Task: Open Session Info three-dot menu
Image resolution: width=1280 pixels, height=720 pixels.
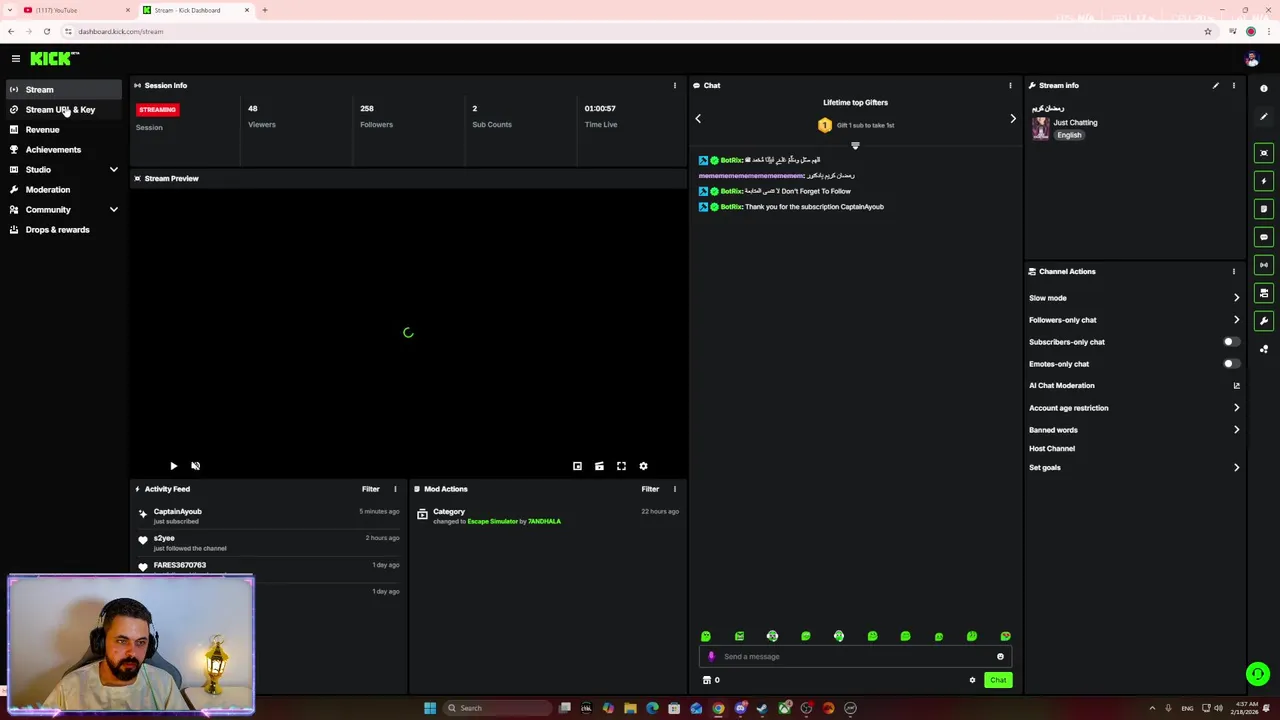Action: (x=675, y=86)
